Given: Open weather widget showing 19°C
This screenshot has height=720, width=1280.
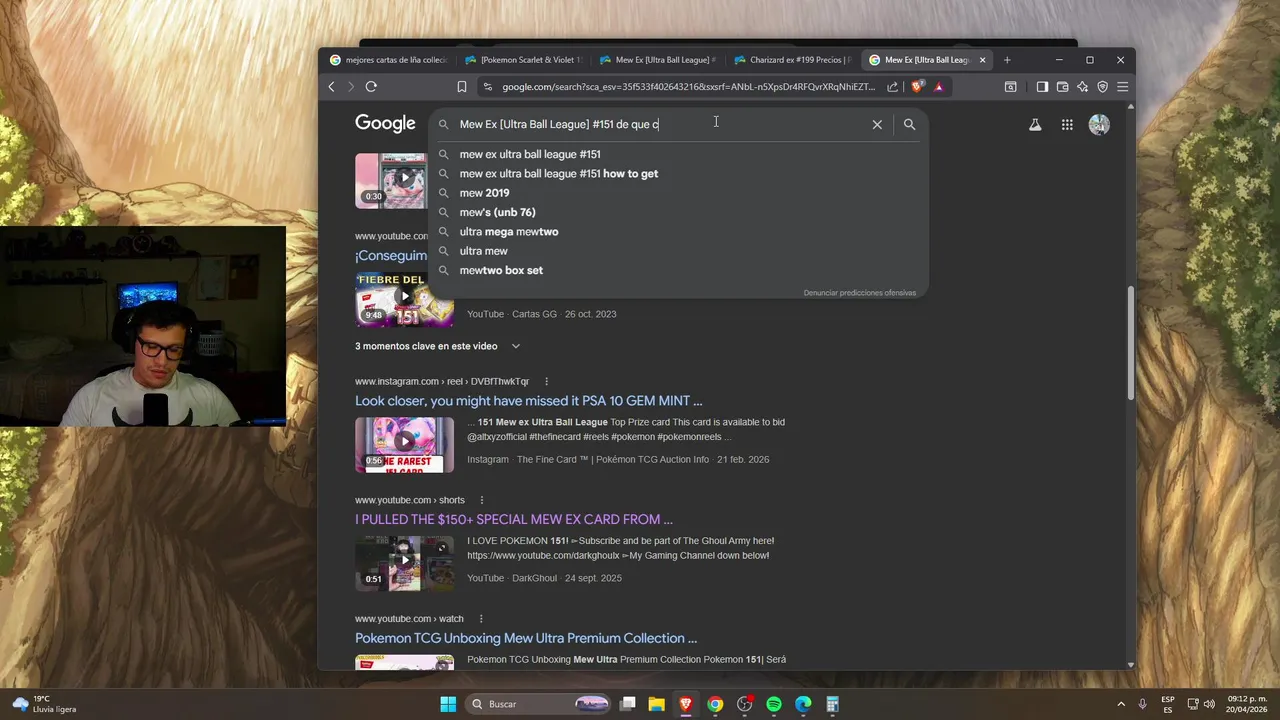Looking at the screenshot, I should tap(45, 704).
